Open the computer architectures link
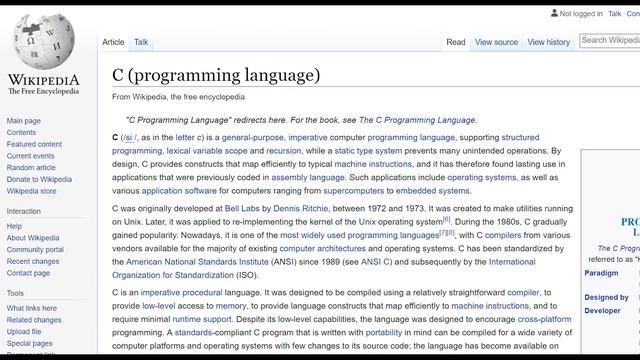640x360 pixels. (322, 249)
